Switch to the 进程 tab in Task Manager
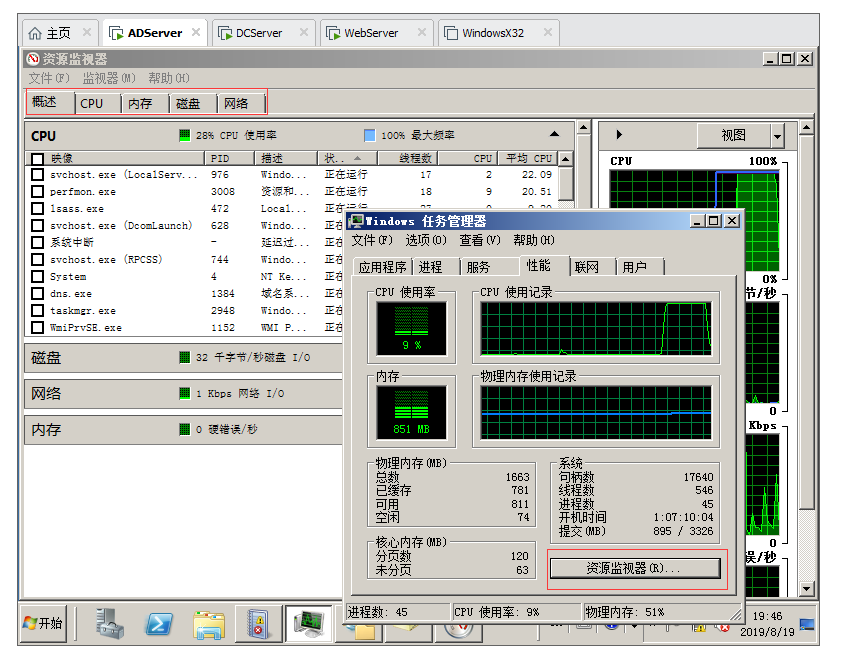Screen dimensions: 853x665 click(x=431, y=267)
